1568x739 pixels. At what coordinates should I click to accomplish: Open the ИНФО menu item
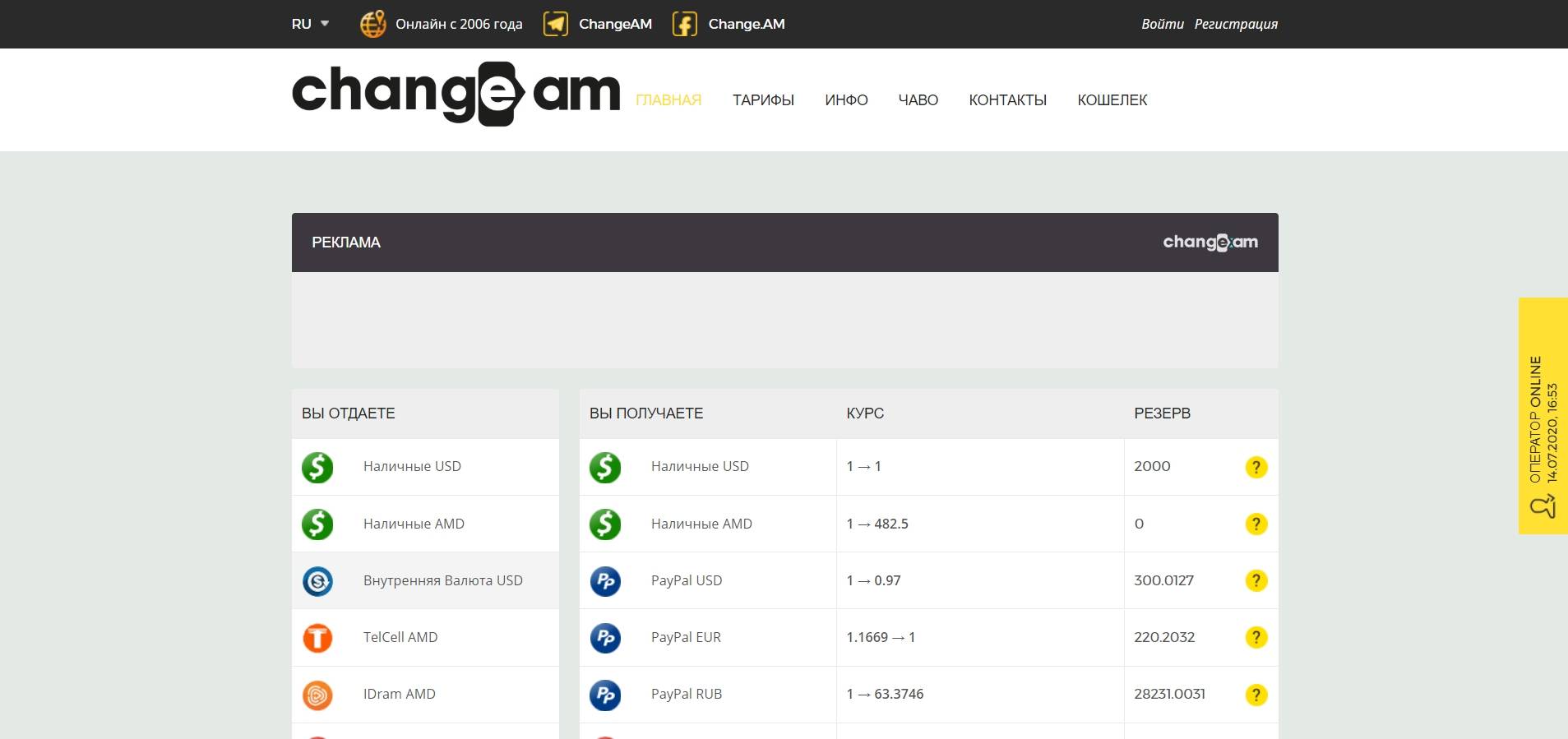(x=846, y=99)
